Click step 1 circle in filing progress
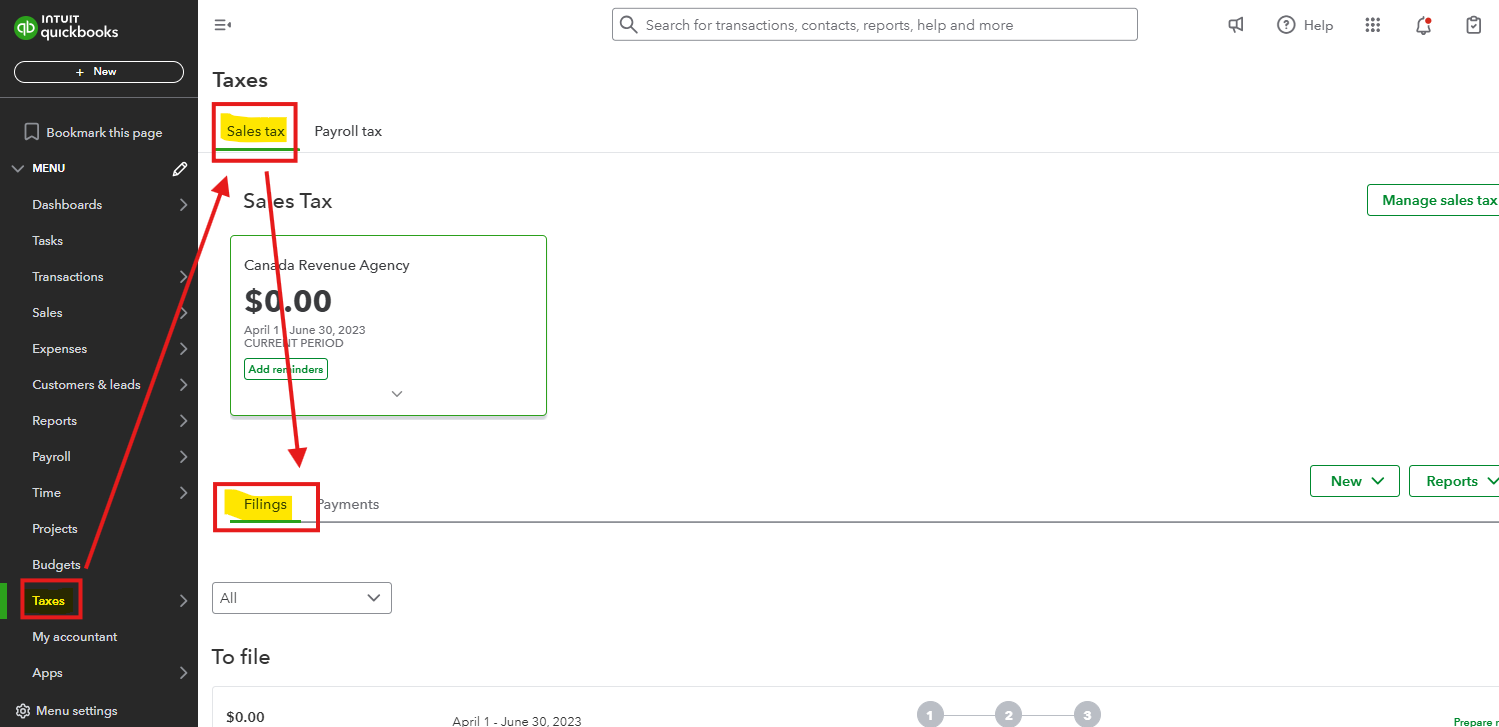 click(929, 714)
